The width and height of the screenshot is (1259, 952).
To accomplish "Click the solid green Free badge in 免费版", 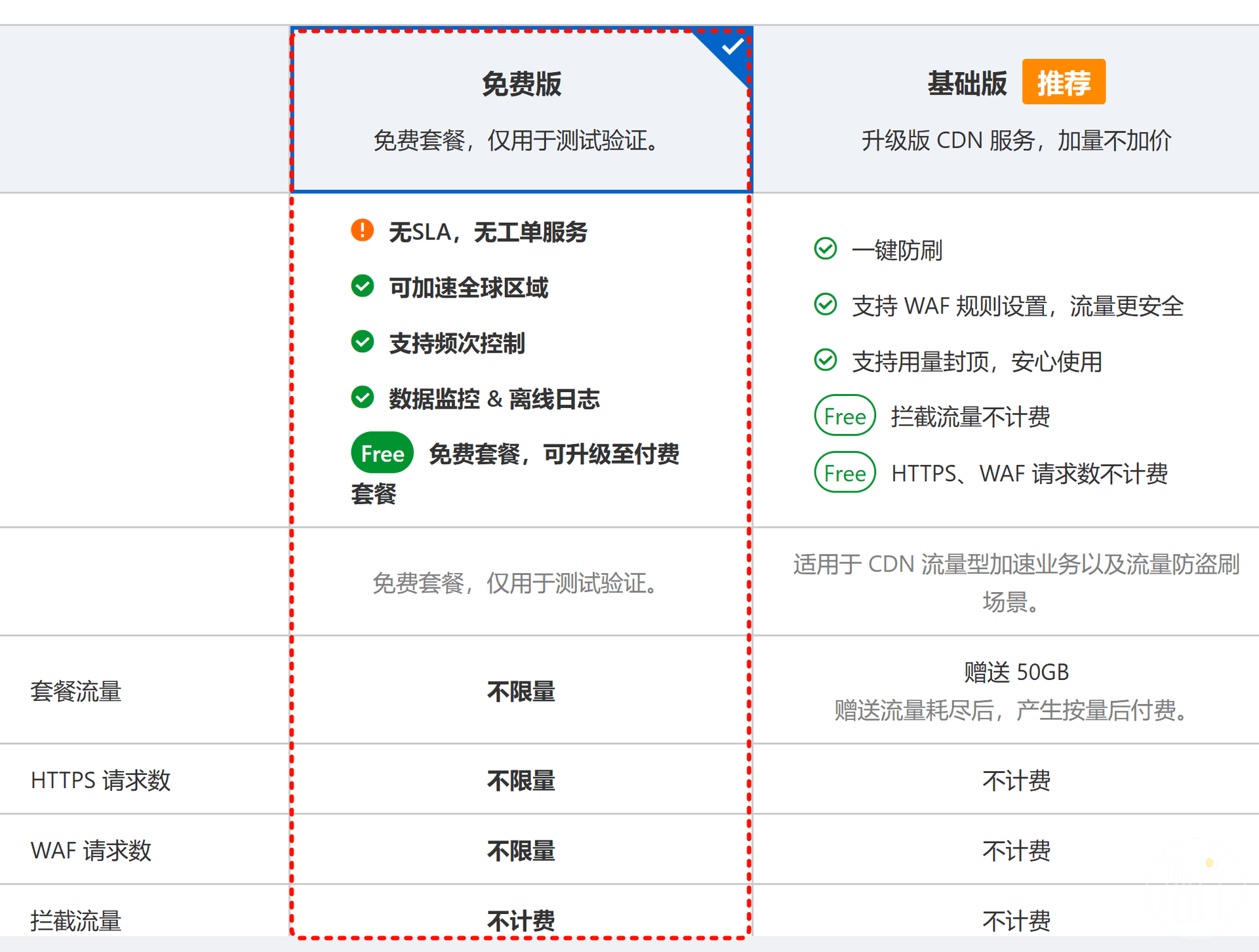I will coord(382,453).
